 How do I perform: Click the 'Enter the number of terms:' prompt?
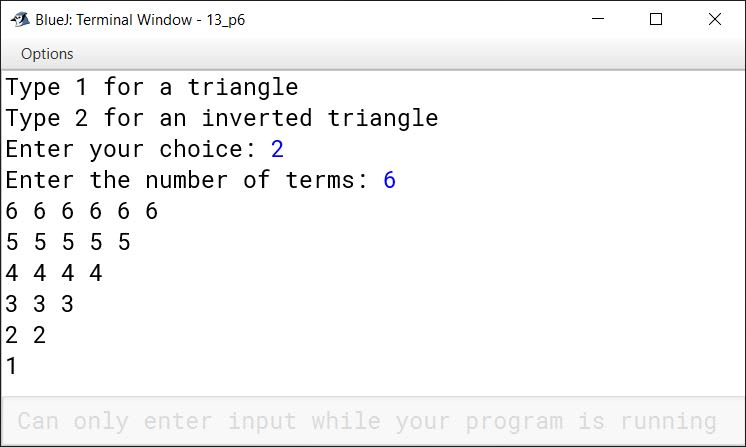[x=187, y=180]
